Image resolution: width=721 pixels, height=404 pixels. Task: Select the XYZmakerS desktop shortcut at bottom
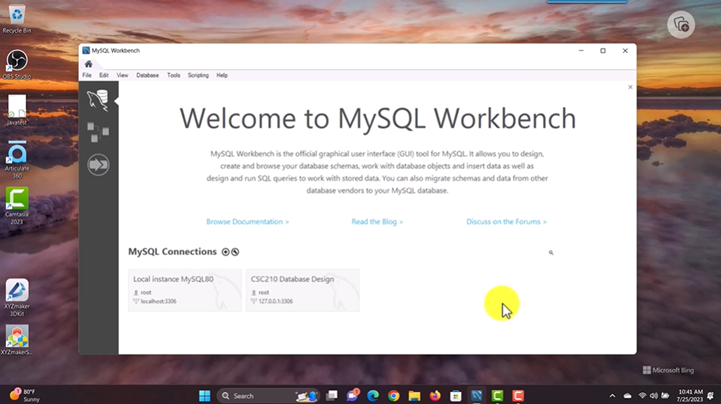pos(17,340)
